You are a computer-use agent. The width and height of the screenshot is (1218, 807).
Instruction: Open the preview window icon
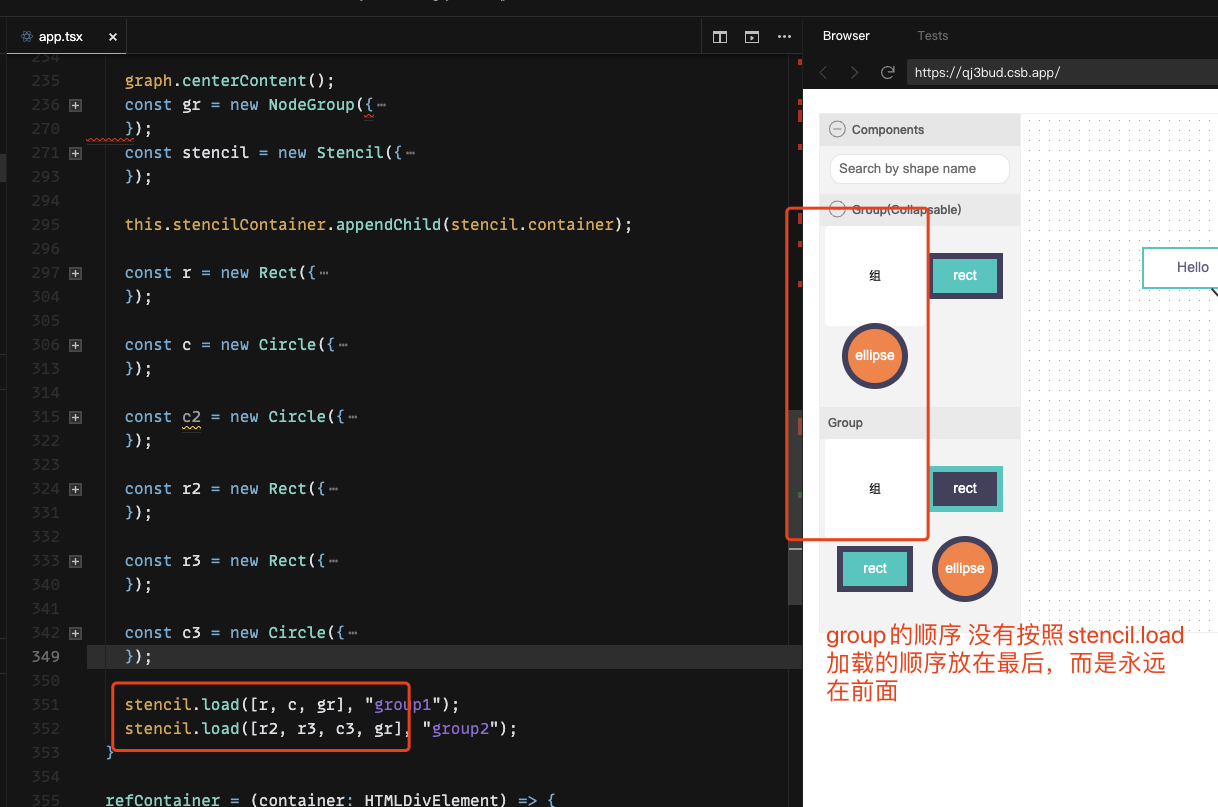point(751,36)
